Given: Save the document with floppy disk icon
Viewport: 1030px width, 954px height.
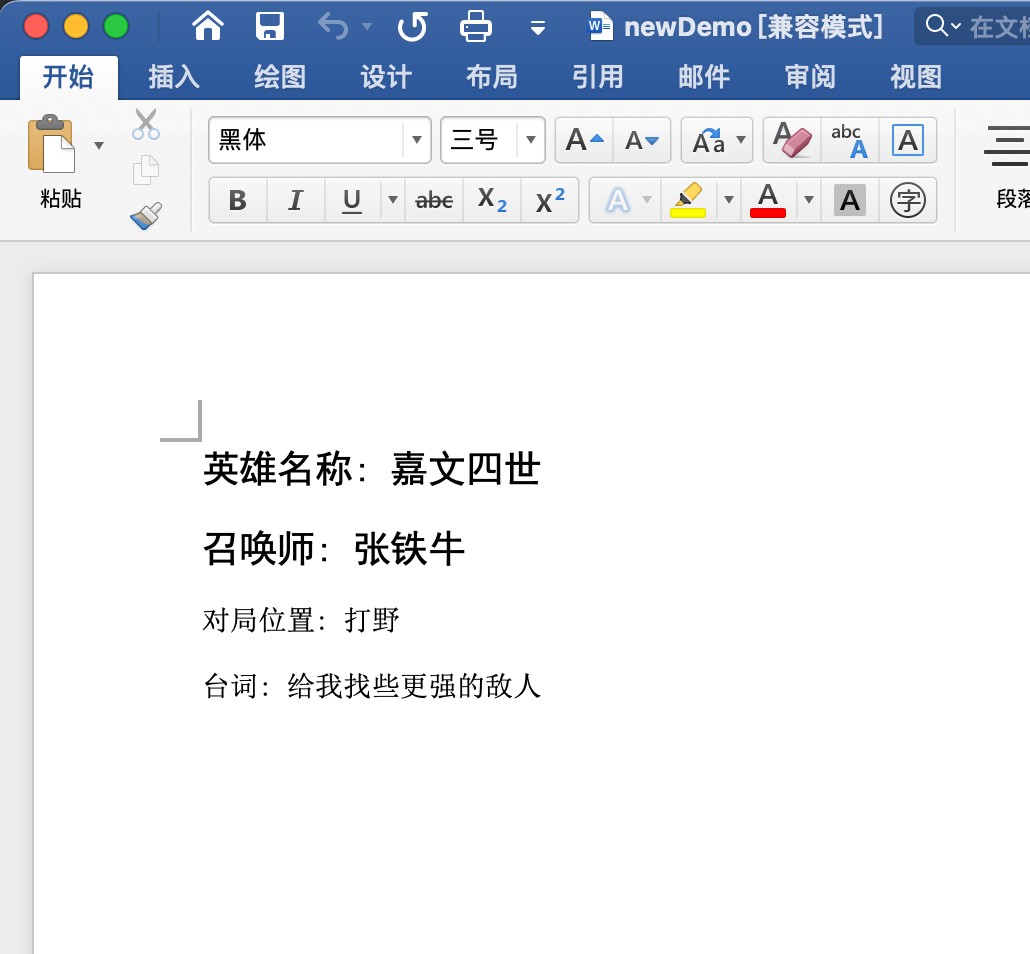Looking at the screenshot, I should point(269,27).
